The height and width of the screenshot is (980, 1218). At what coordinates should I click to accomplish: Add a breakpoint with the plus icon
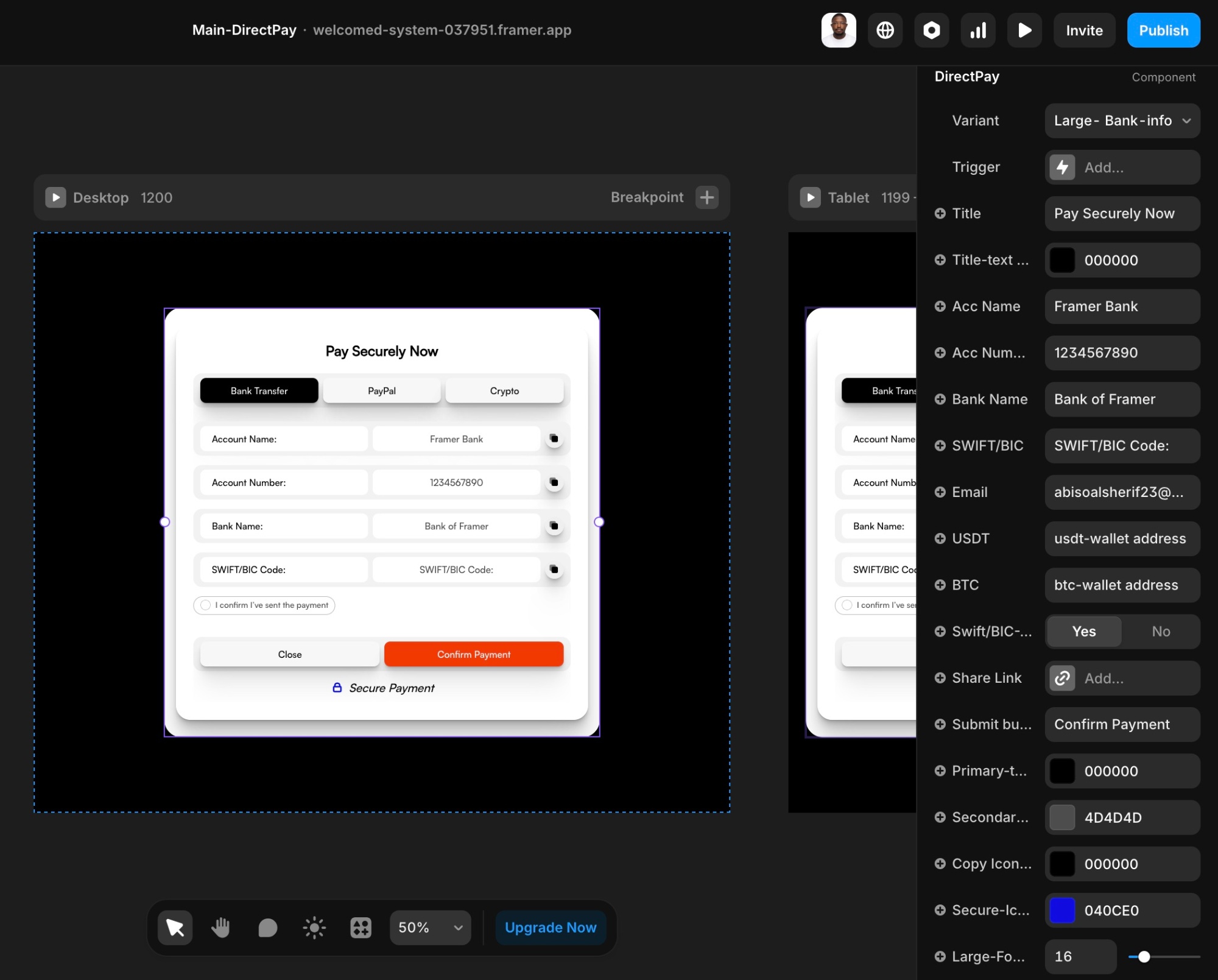[706, 197]
